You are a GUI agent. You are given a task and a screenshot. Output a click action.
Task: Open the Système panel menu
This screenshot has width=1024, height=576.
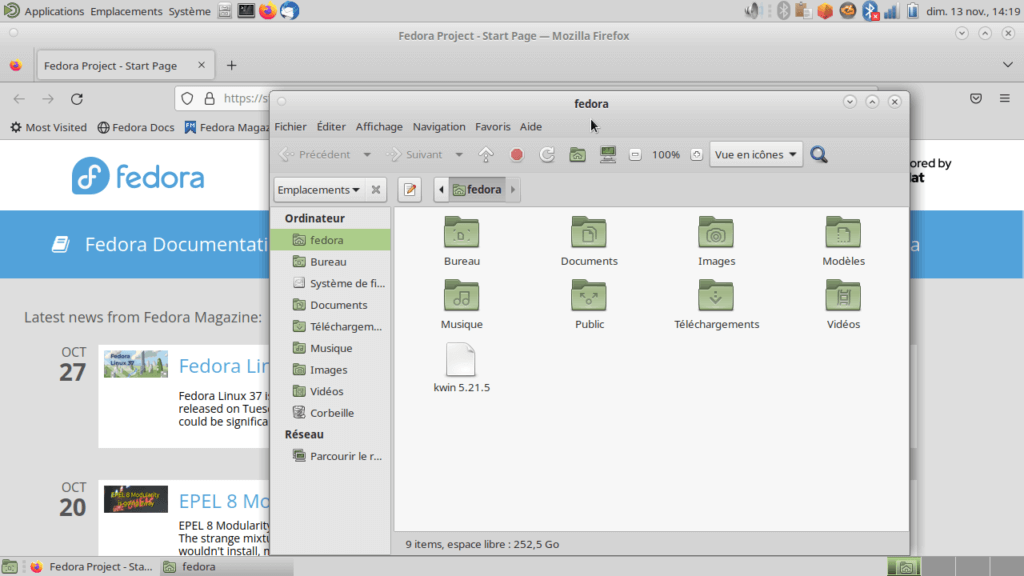click(x=189, y=11)
